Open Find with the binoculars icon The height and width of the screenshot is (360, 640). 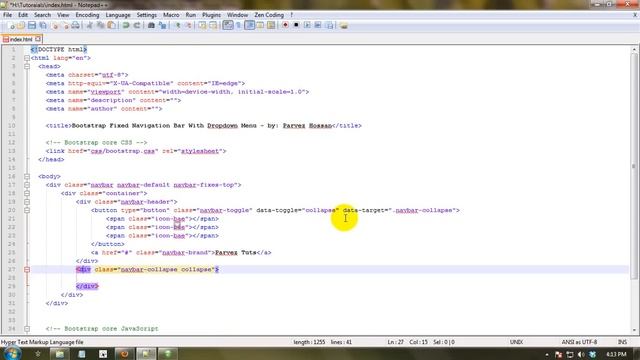click(151, 25)
